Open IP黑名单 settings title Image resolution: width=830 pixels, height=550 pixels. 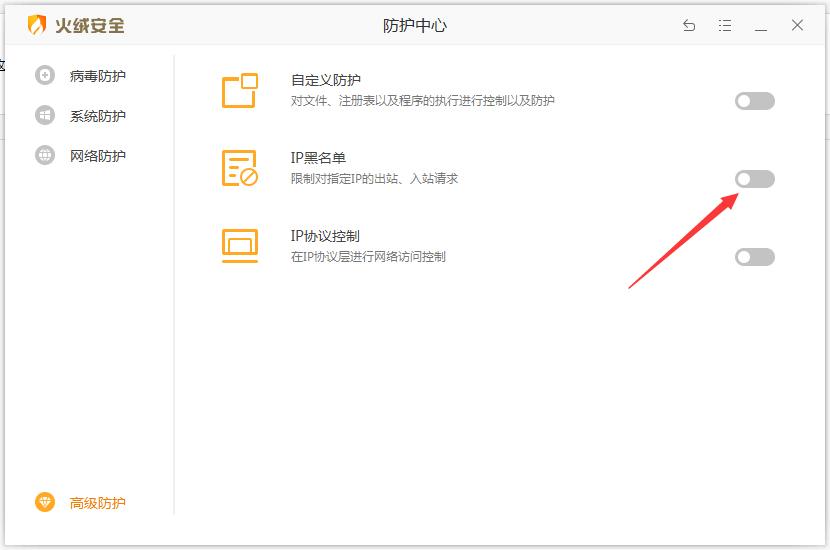(x=318, y=158)
